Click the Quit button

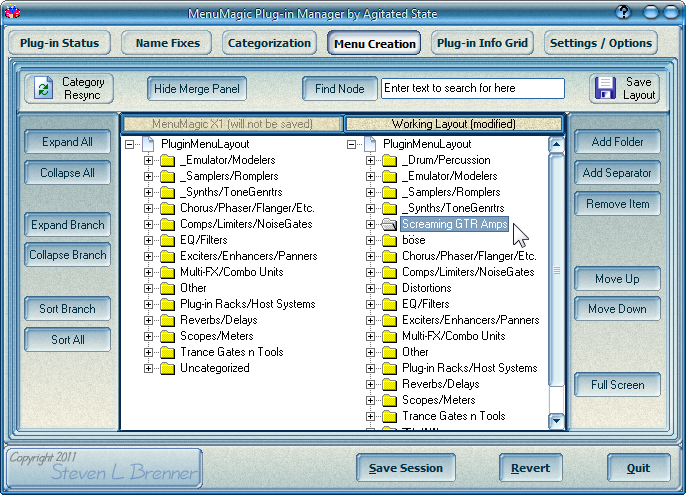click(638, 468)
